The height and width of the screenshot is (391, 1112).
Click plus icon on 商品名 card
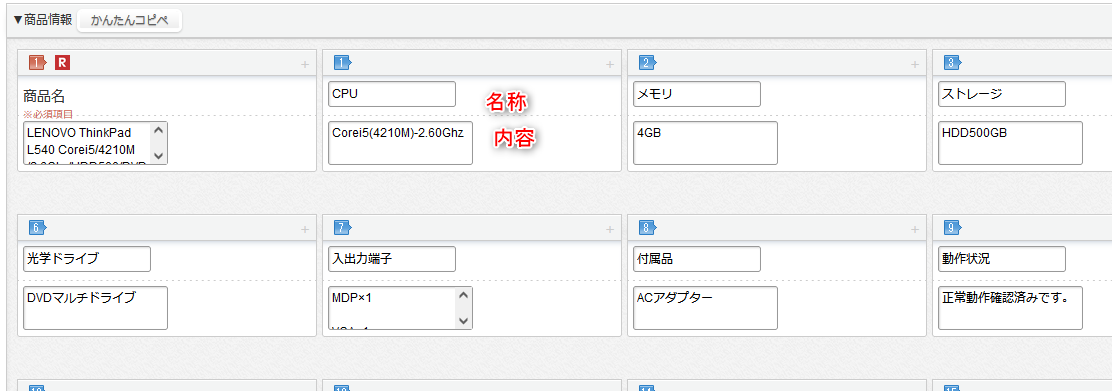pyautogui.click(x=305, y=65)
